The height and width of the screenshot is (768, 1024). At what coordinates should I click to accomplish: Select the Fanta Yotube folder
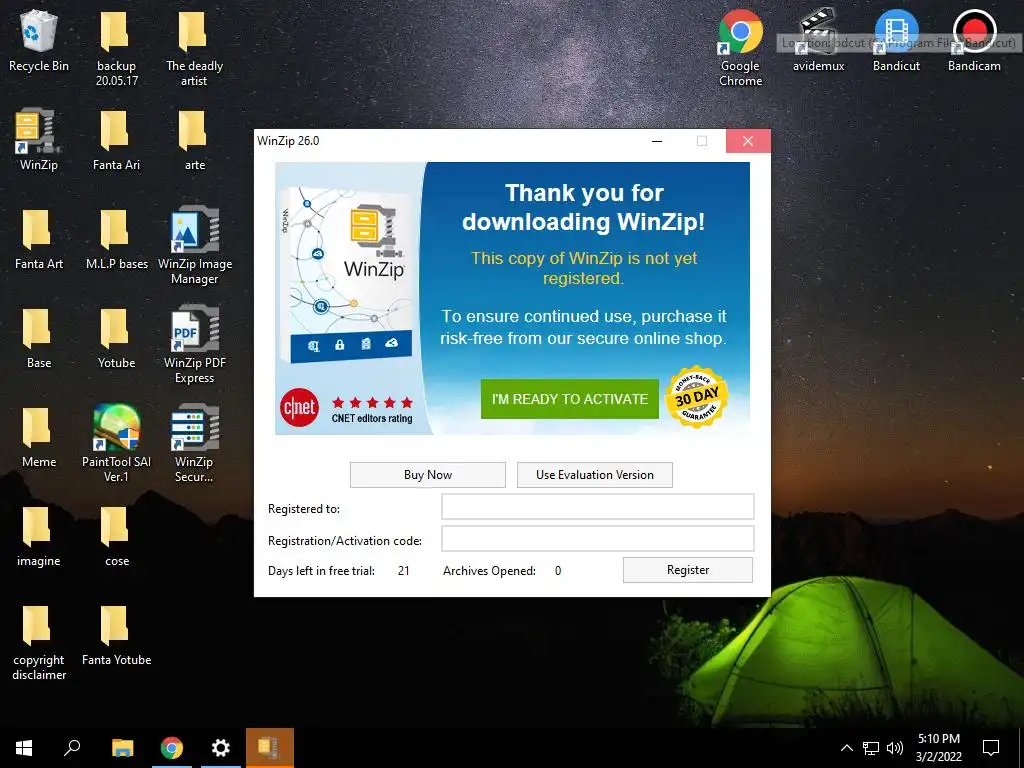click(116, 636)
